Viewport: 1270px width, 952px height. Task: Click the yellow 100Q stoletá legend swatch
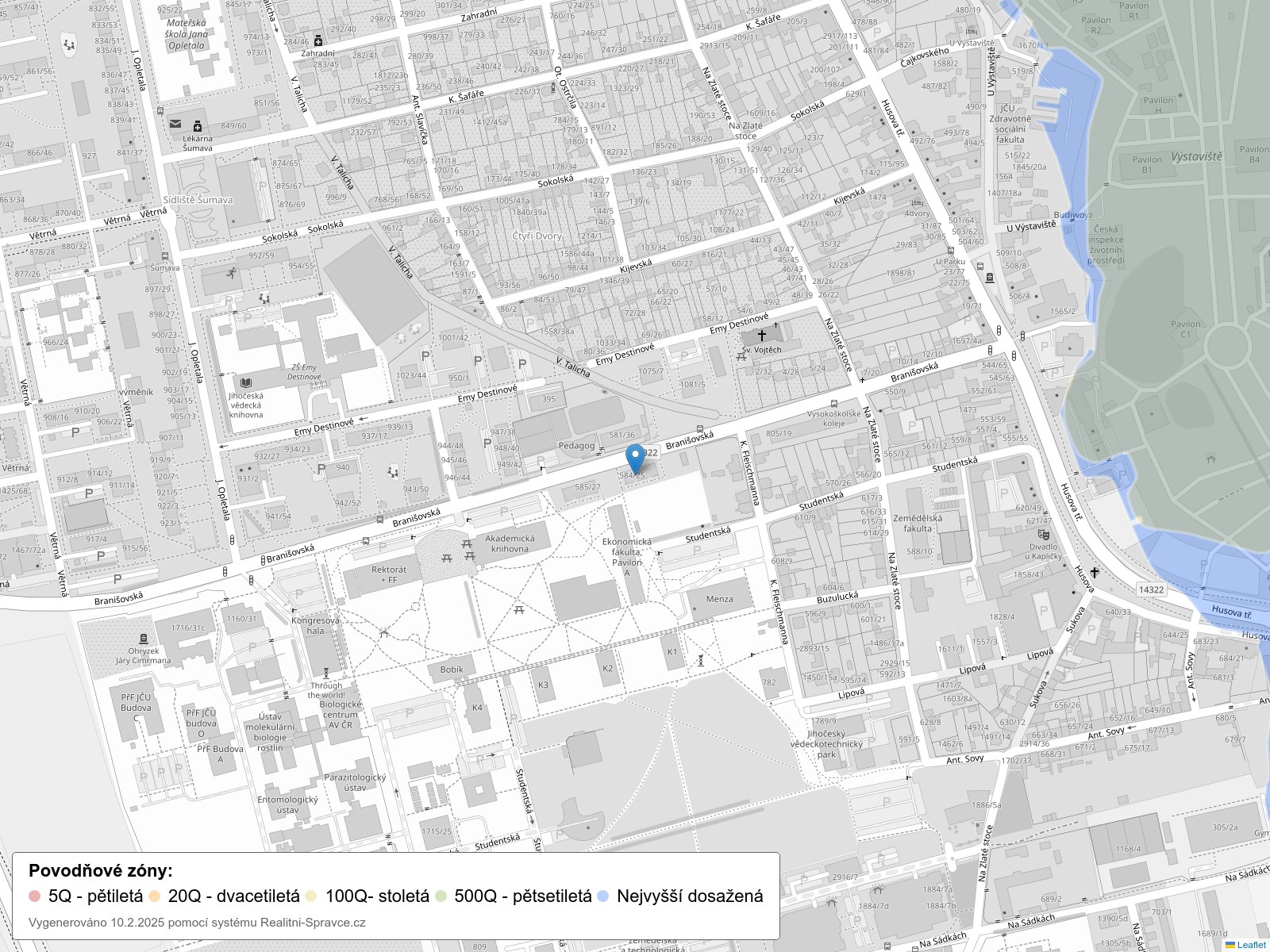pyautogui.click(x=312, y=896)
